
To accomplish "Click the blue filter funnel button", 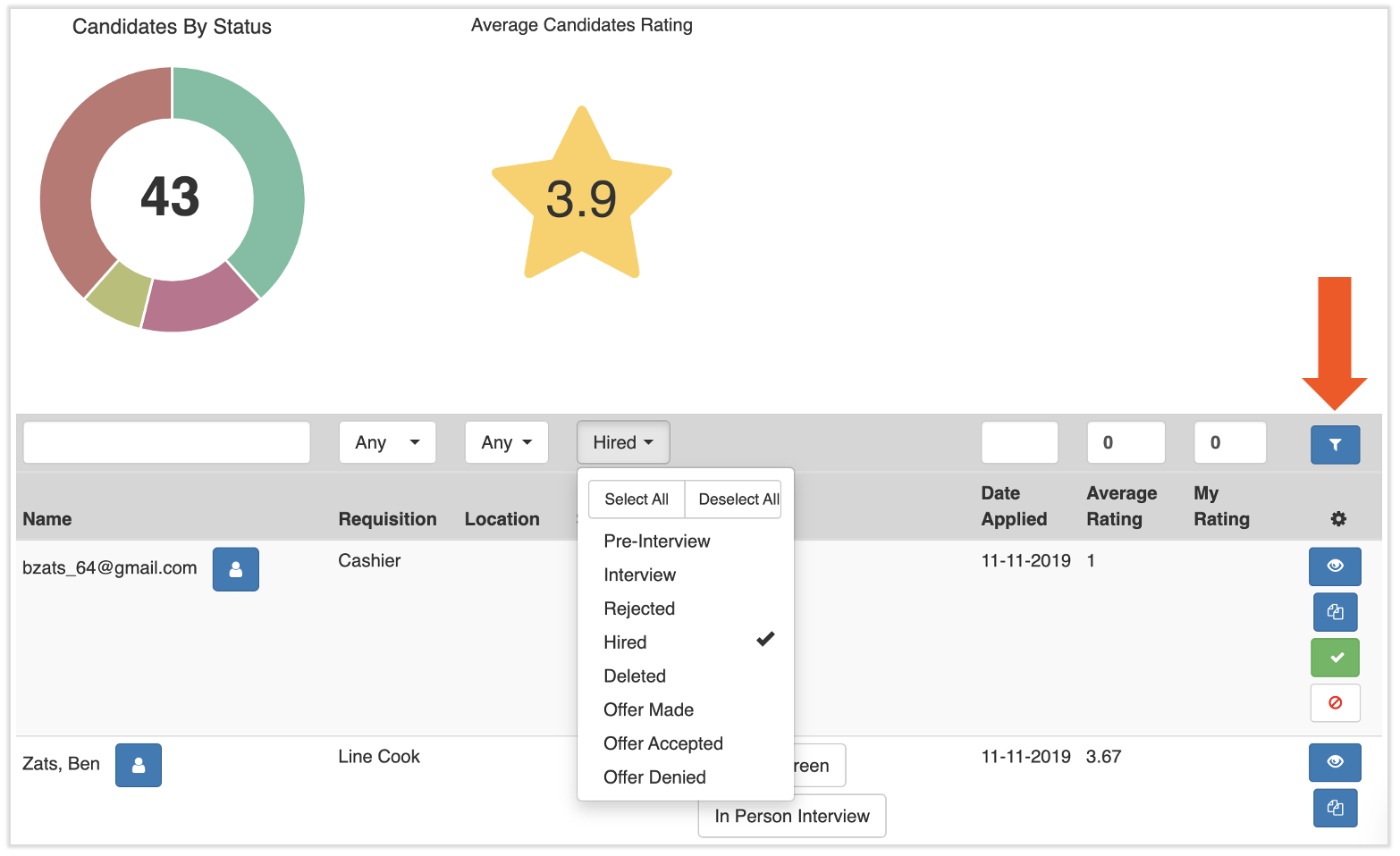I will coord(1334,444).
